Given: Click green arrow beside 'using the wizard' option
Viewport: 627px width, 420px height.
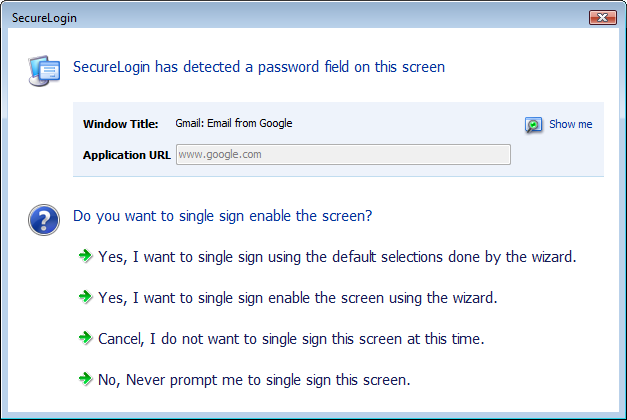Looking at the screenshot, I should tap(85, 297).
